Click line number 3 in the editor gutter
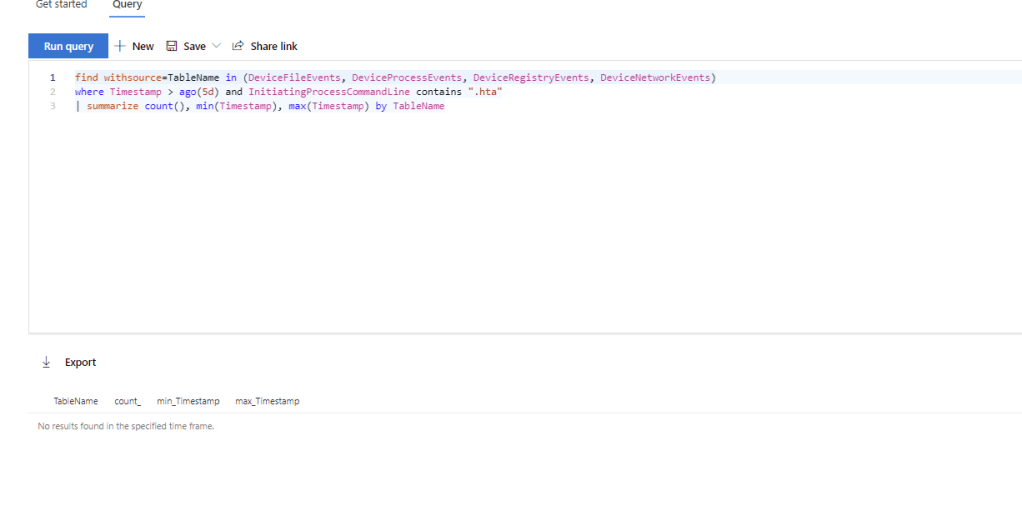The image size is (1022, 506). pos(52,106)
